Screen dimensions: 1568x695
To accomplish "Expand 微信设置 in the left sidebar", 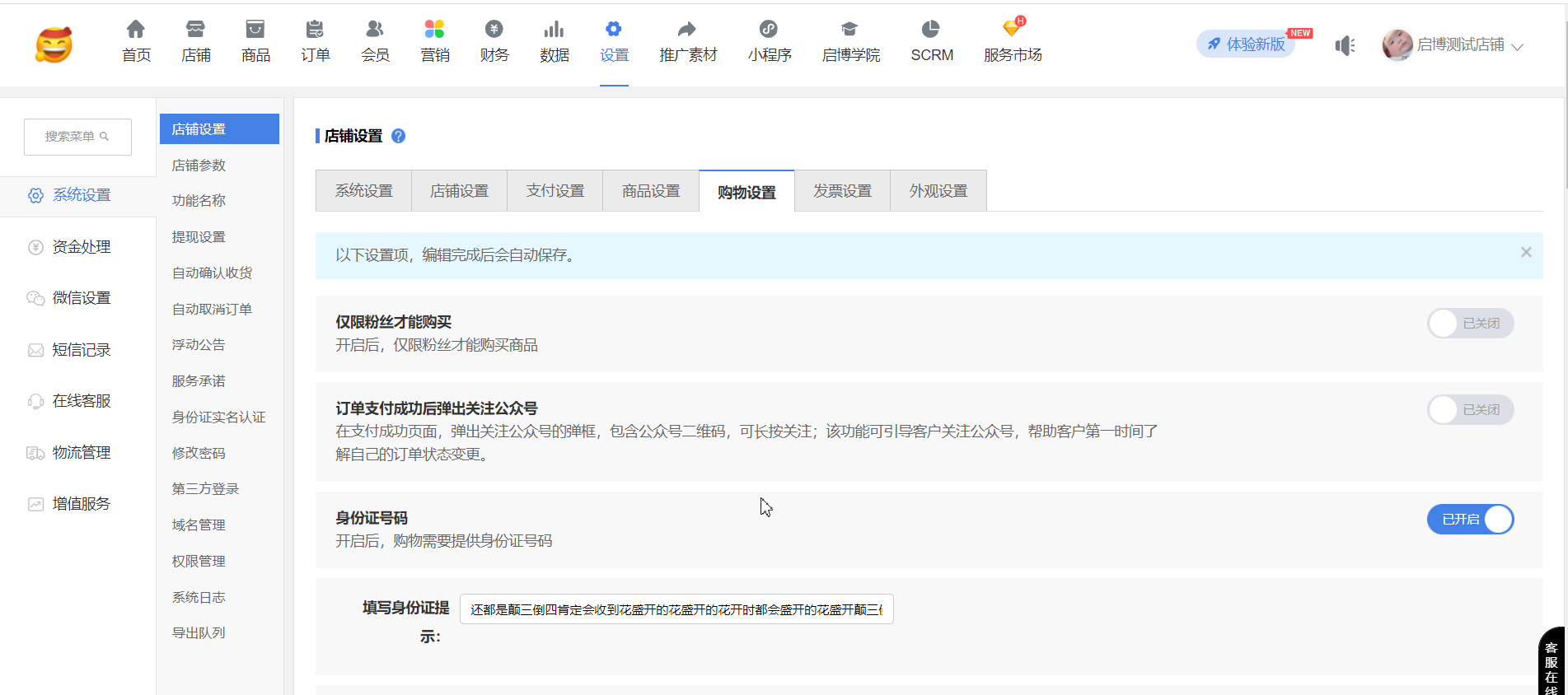I will (81, 298).
